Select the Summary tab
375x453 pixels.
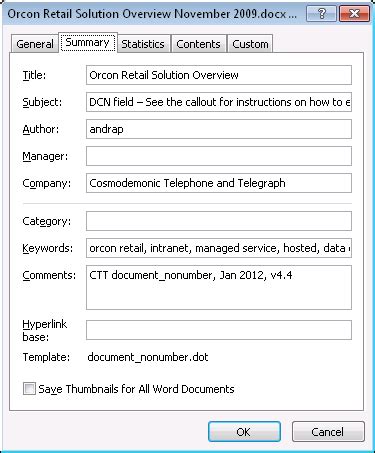[x=88, y=42]
